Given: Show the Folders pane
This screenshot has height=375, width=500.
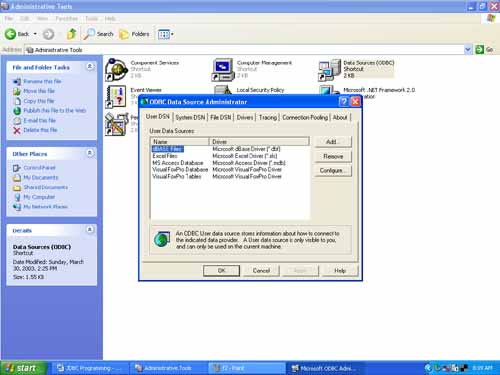Looking at the screenshot, I should tap(134, 34).
